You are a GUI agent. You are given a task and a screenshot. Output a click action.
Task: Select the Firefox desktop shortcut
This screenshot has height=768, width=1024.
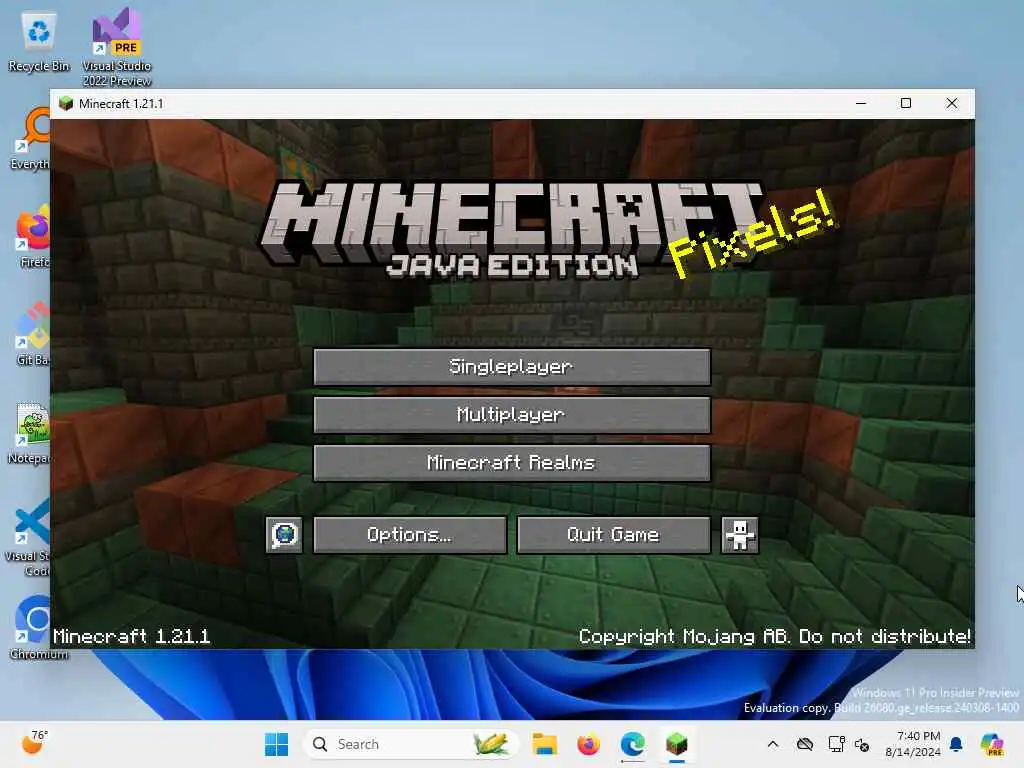coord(33,236)
